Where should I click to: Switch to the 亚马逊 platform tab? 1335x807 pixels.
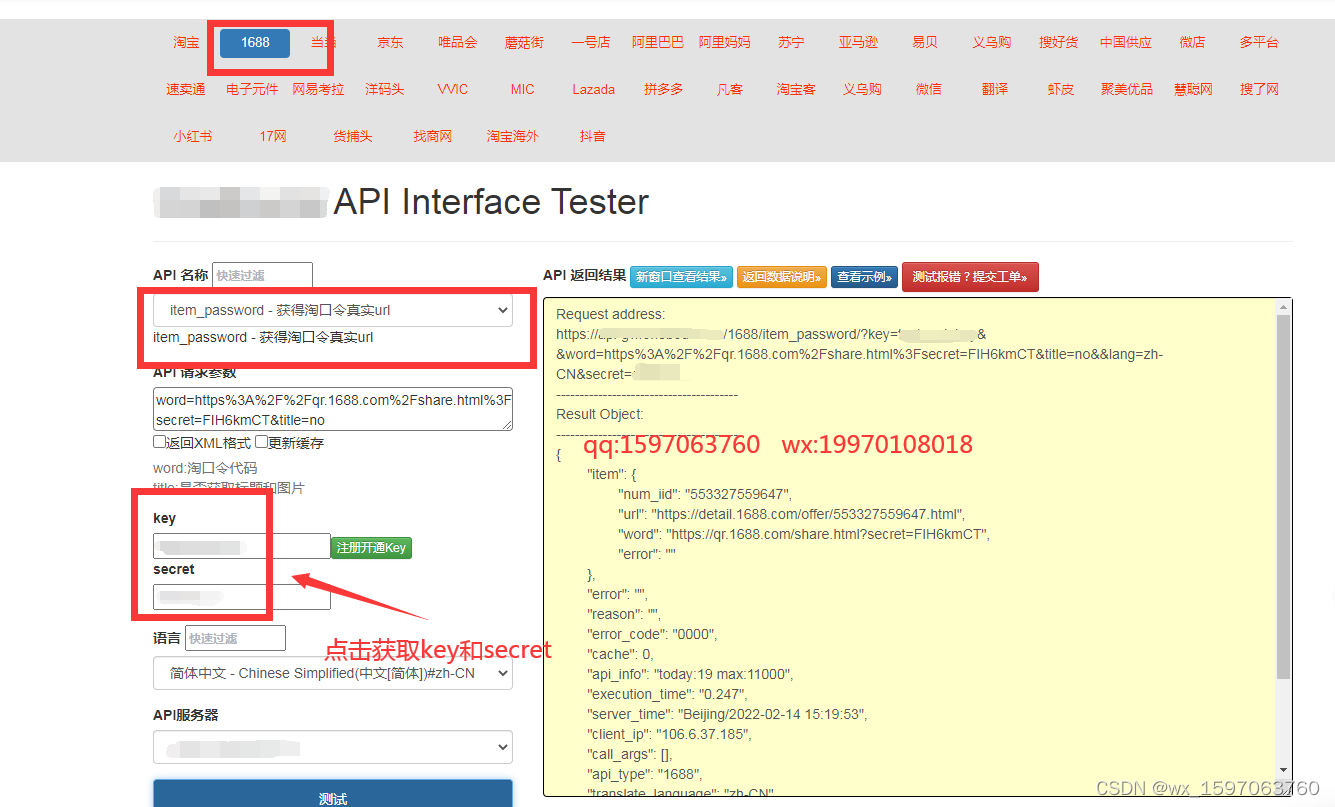click(x=858, y=42)
